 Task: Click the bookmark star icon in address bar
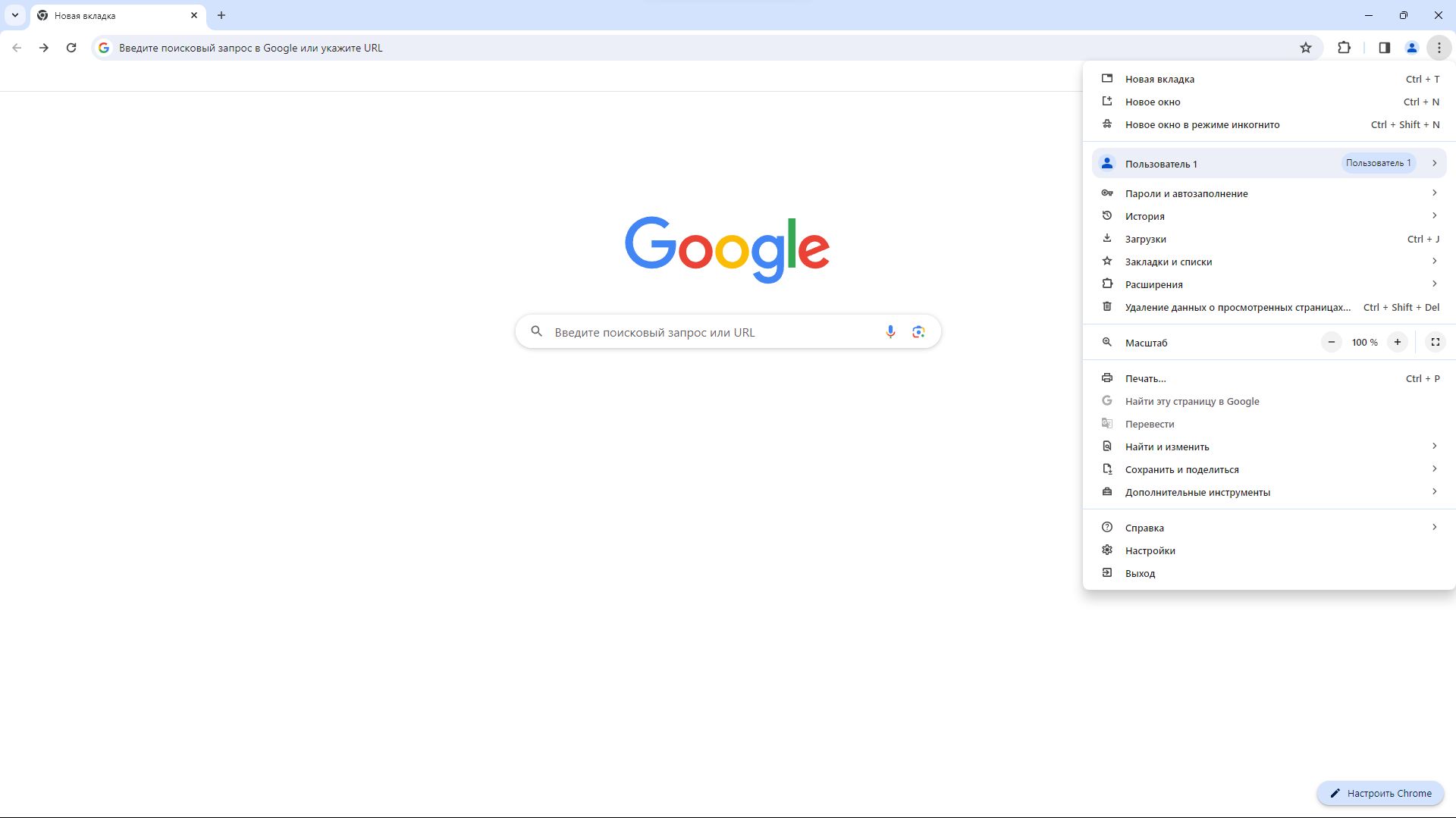(x=1305, y=48)
